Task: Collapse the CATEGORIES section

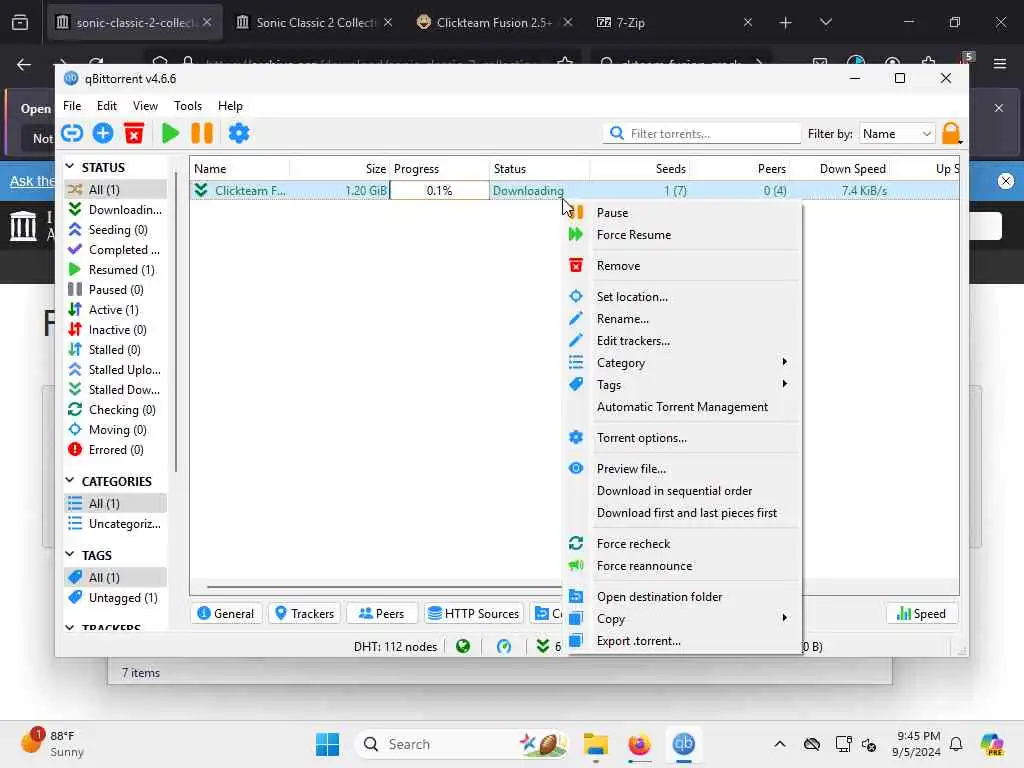Action: pyautogui.click(x=70, y=481)
